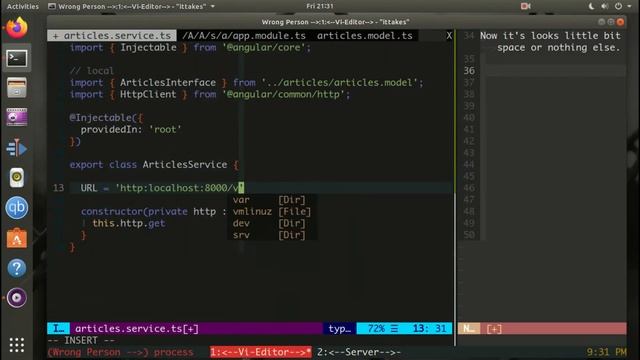Launch the screen recorder dock icon
The width and height of the screenshot is (640, 360).
click(x=16, y=118)
